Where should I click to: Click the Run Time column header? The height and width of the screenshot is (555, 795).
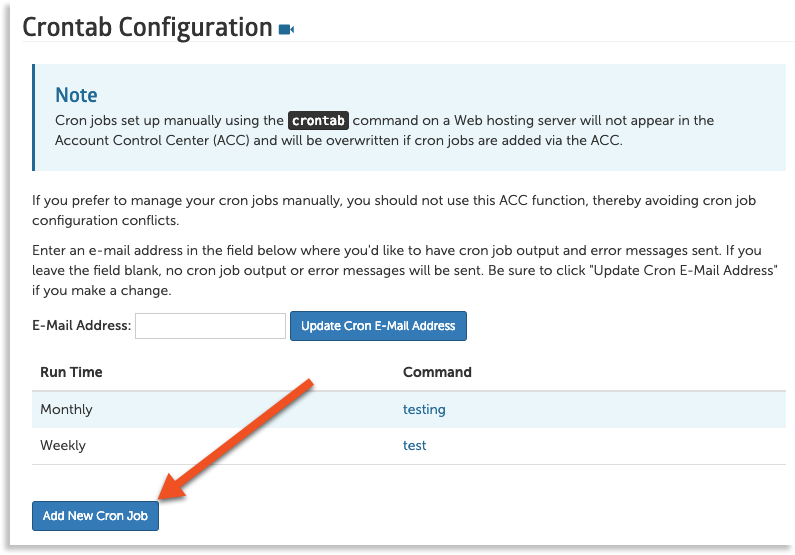point(71,372)
